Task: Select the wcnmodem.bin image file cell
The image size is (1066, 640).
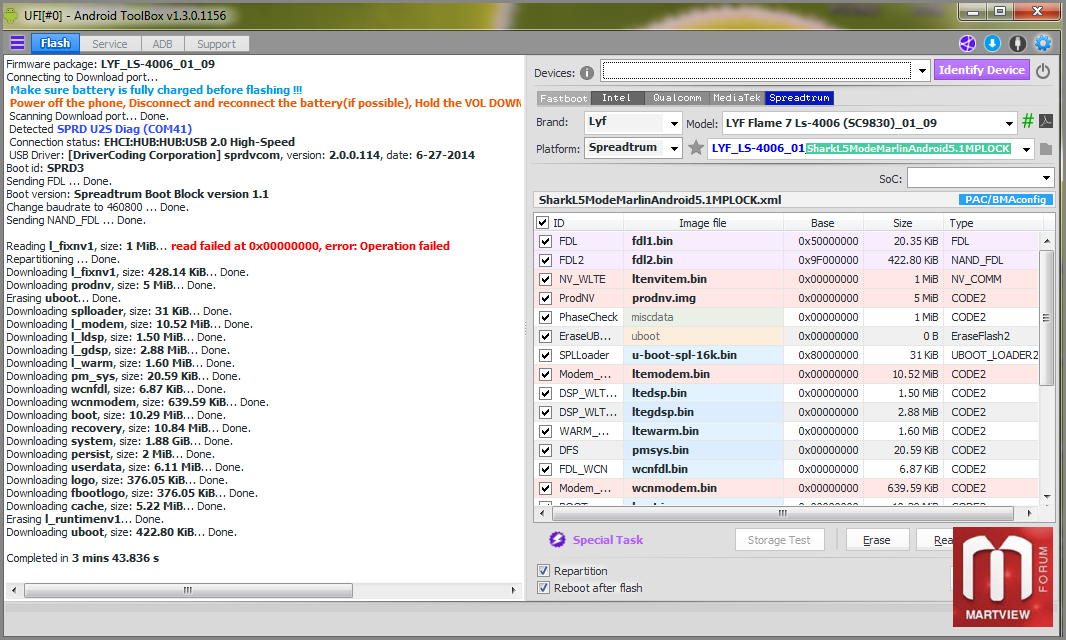Action: click(702, 488)
